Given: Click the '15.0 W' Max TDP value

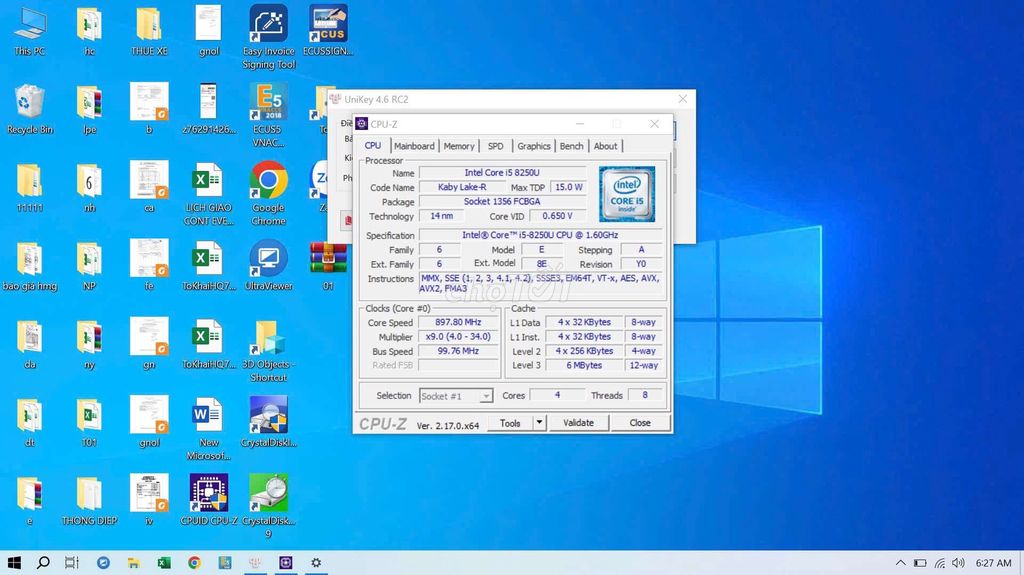Looking at the screenshot, I should (x=568, y=187).
